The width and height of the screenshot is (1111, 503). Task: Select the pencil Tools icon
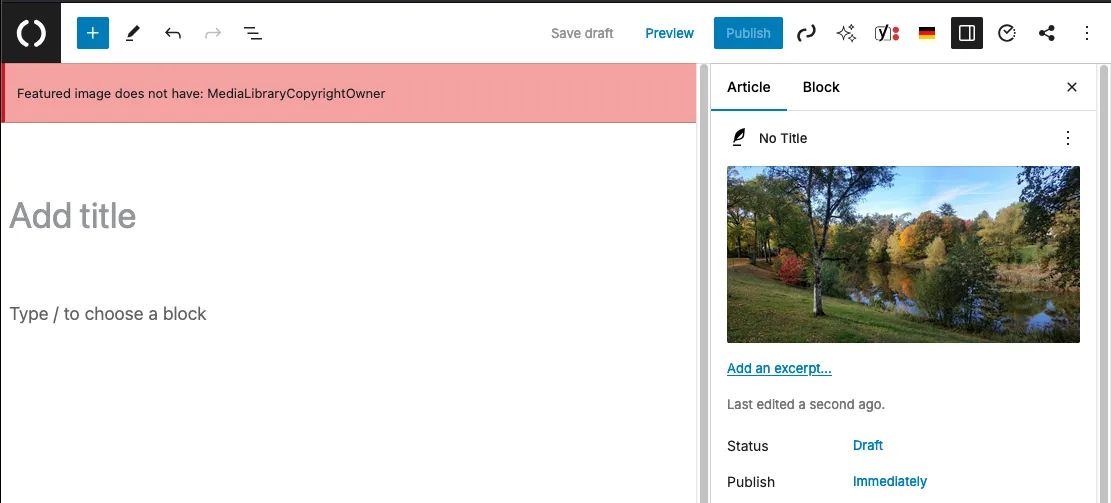(132, 33)
